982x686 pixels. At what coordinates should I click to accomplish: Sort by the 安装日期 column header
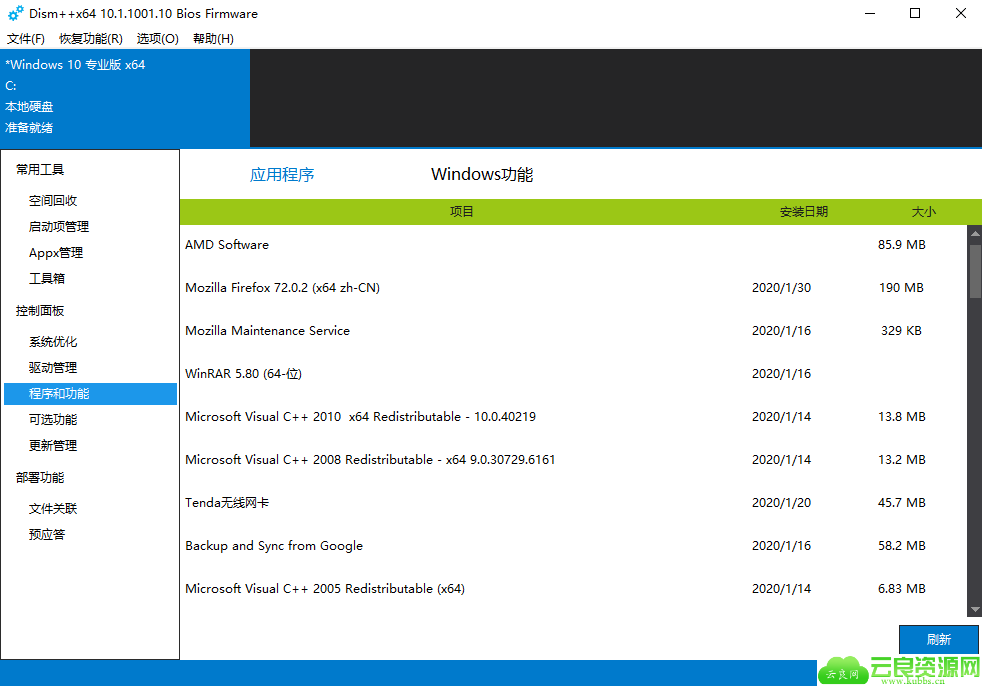(x=804, y=212)
